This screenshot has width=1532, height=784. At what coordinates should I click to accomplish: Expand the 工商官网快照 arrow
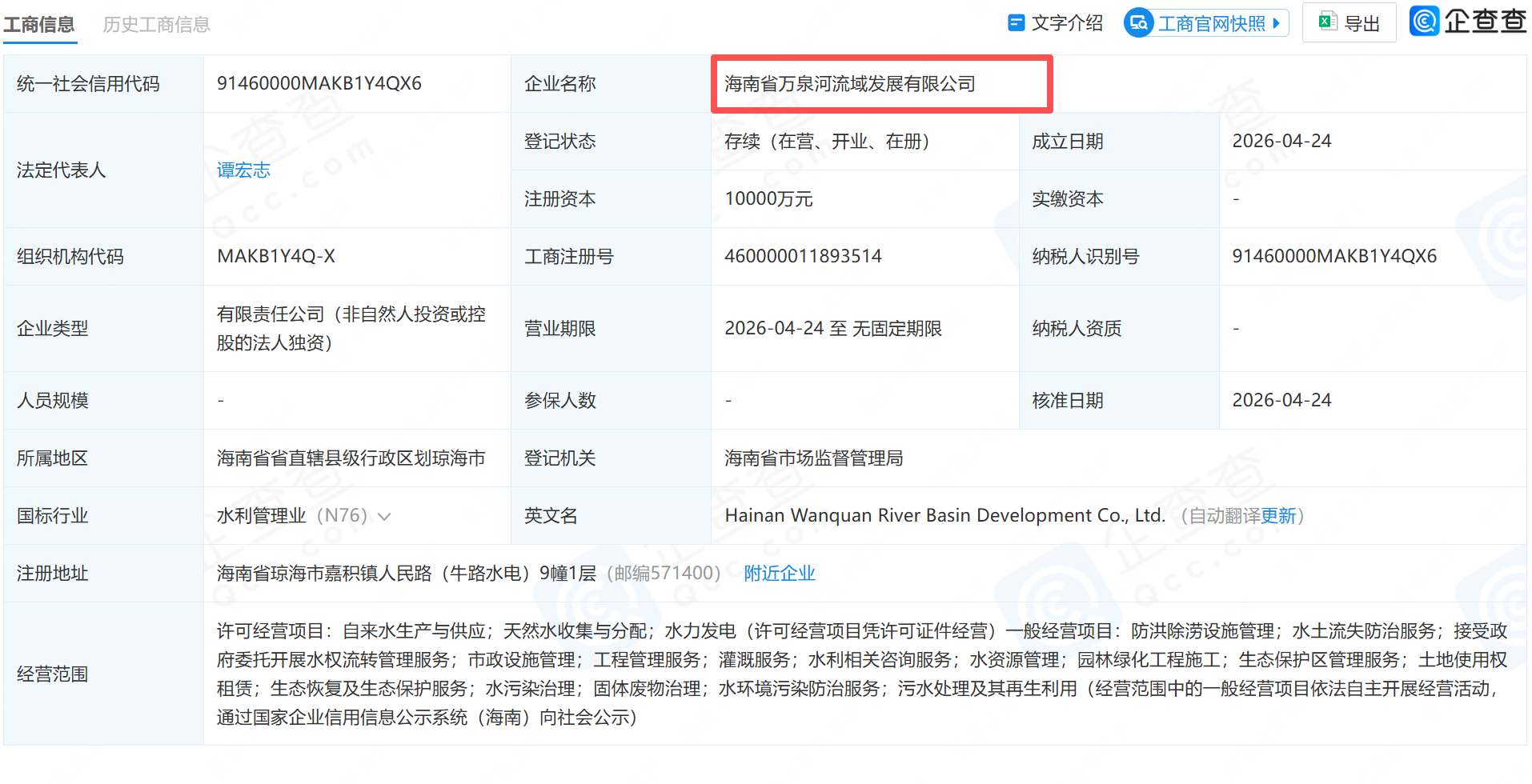[x=1277, y=23]
